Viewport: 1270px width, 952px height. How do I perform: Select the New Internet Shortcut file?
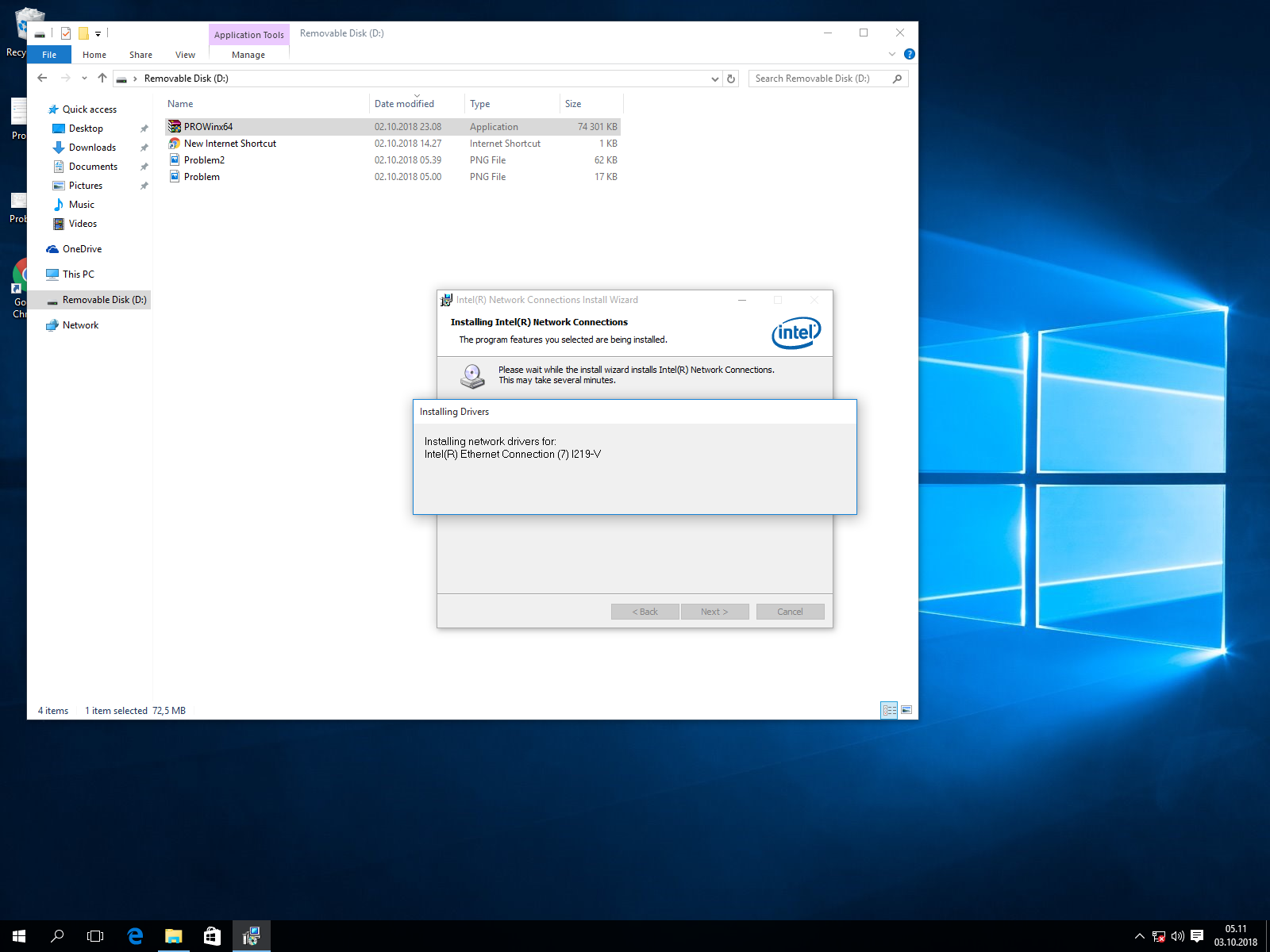392,144
